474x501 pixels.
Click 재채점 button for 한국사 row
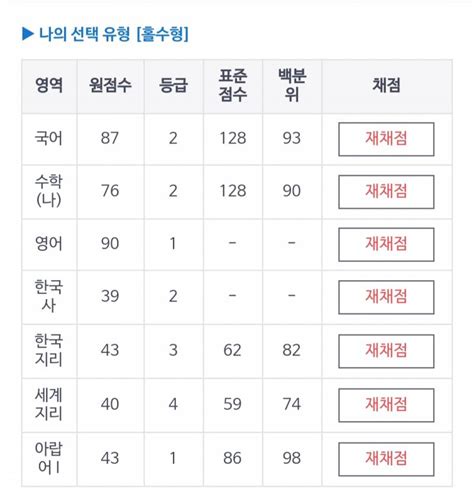(x=386, y=297)
